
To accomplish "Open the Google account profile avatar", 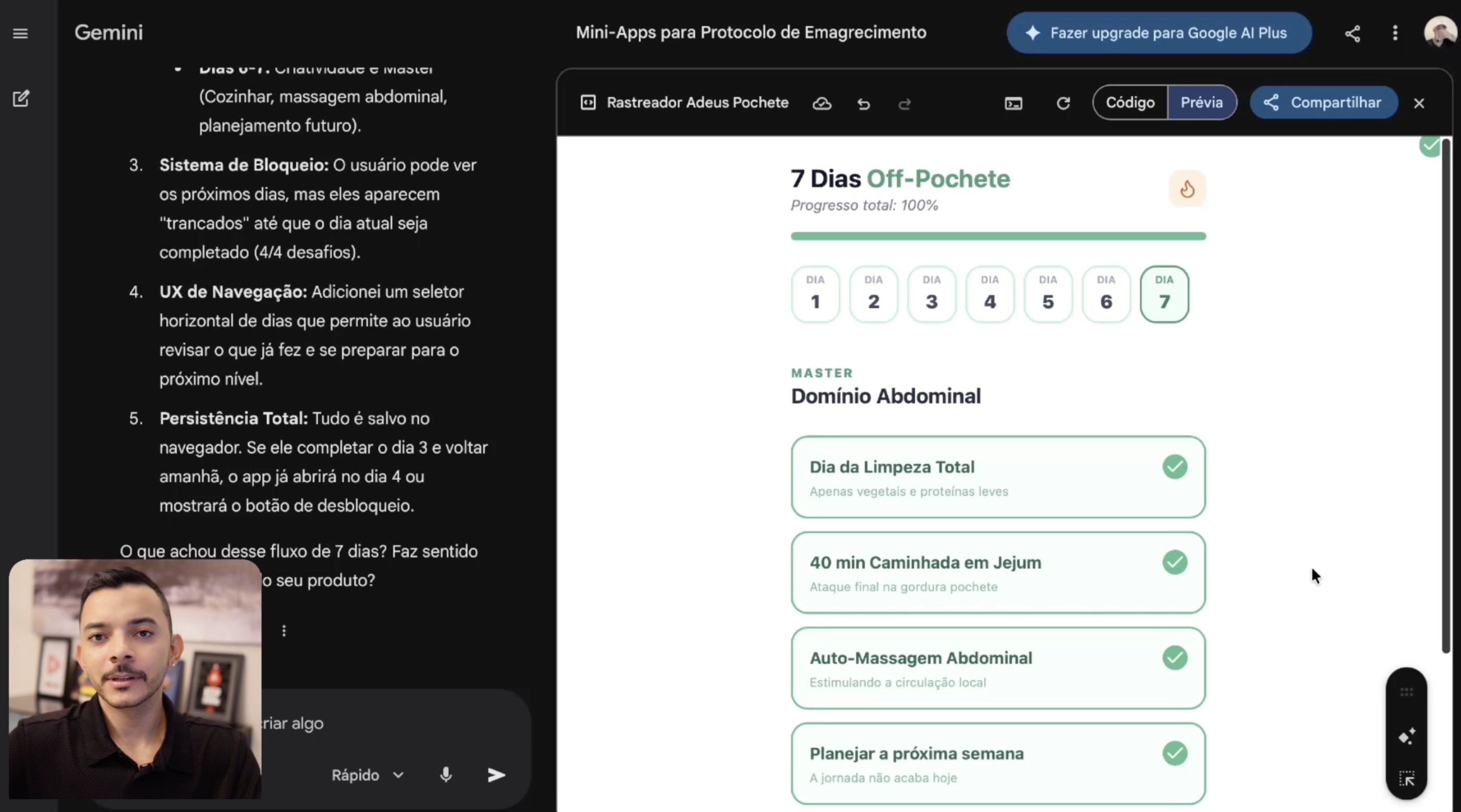I will pyautogui.click(x=1440, y=33).
